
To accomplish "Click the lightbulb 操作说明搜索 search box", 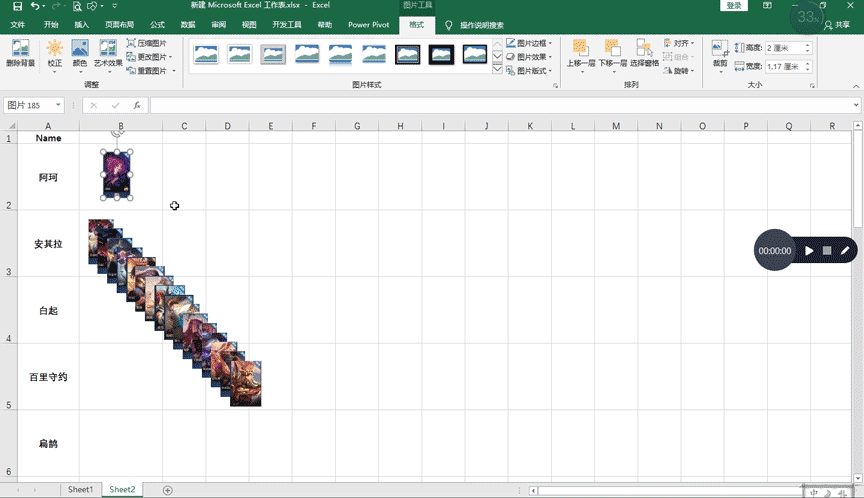I will [474, 25].
